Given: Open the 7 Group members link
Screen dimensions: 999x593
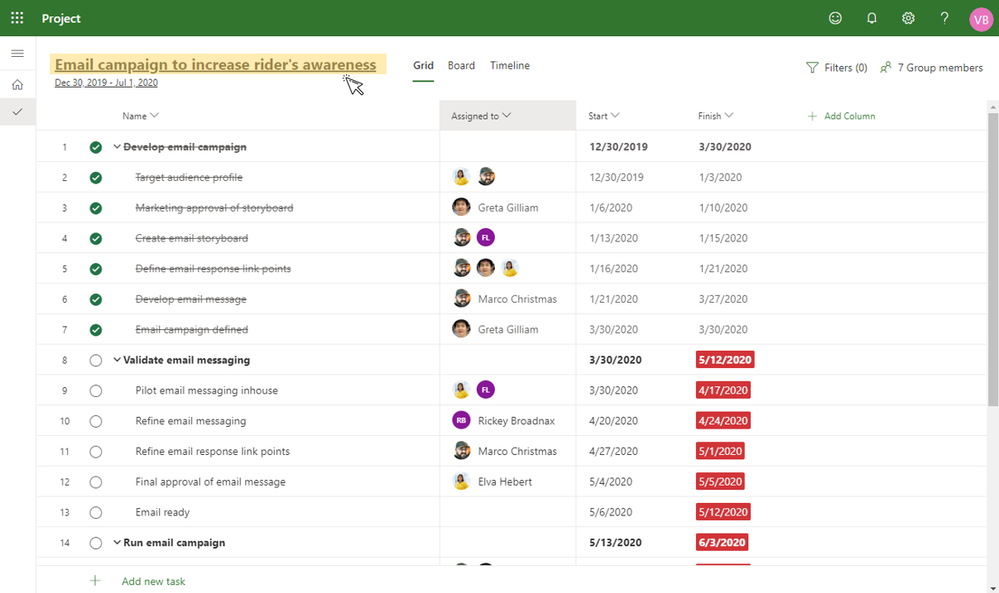Looking at the screenshot, I should pyautogui.click(x=931, y=68).
